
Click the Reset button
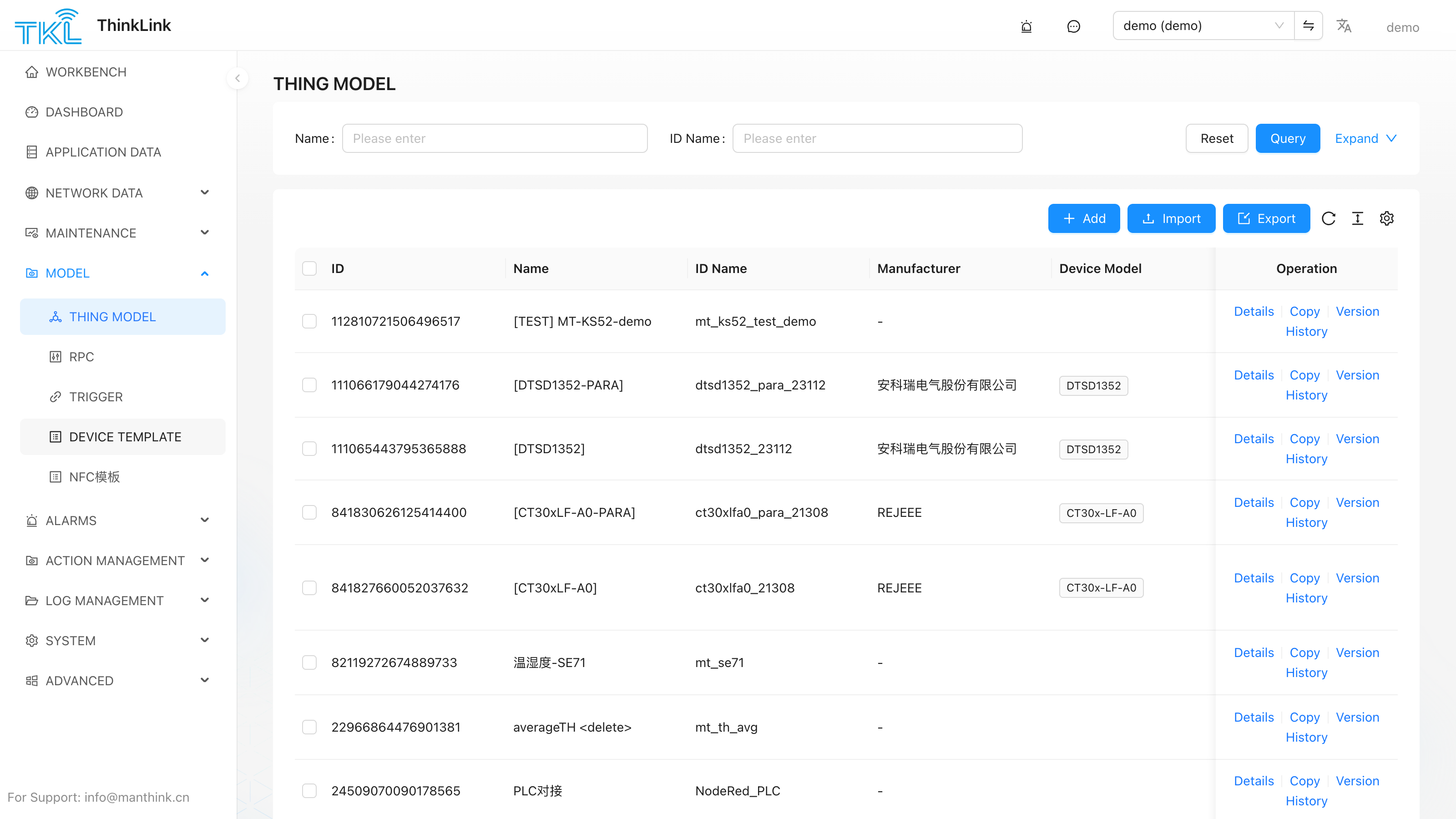[x=1216, y=138]
